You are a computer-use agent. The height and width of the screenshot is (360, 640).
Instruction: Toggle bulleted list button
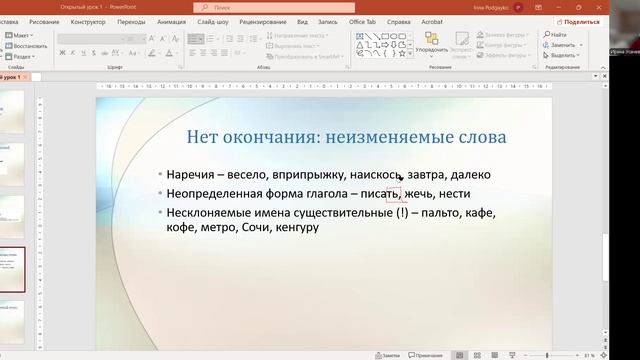pos(196,39)
